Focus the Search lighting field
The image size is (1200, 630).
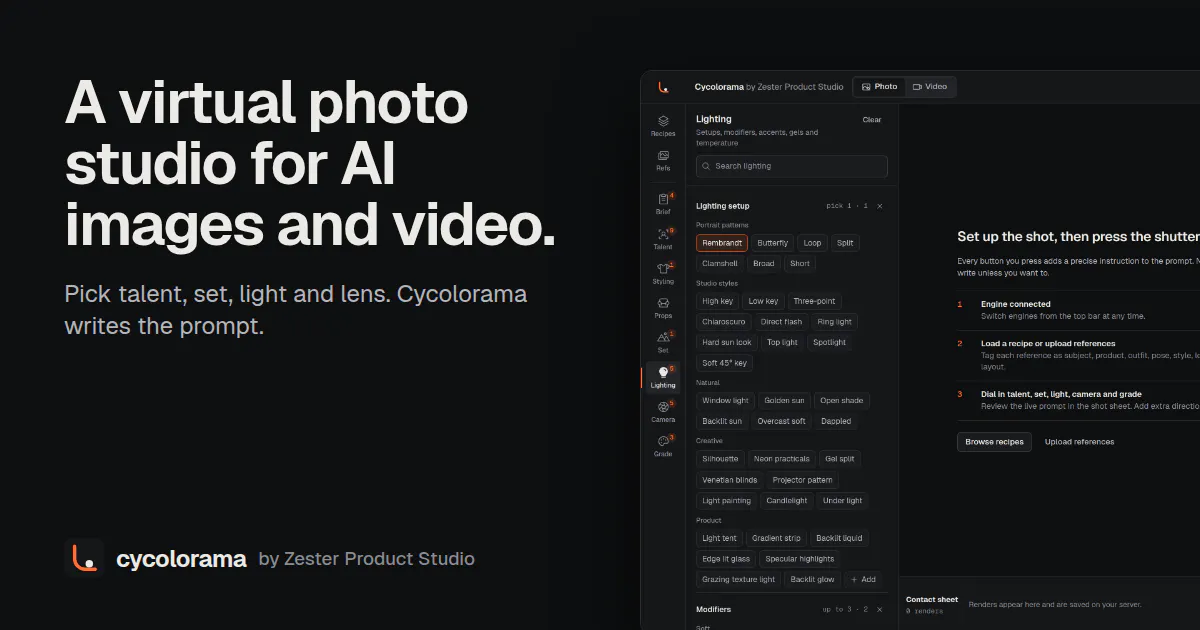tap(792, 166)
